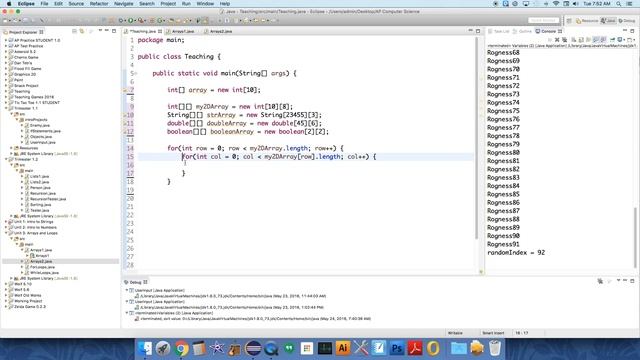640x360 pixels.
Task: Switch to the Resource perspective
Action: [587, 20]
